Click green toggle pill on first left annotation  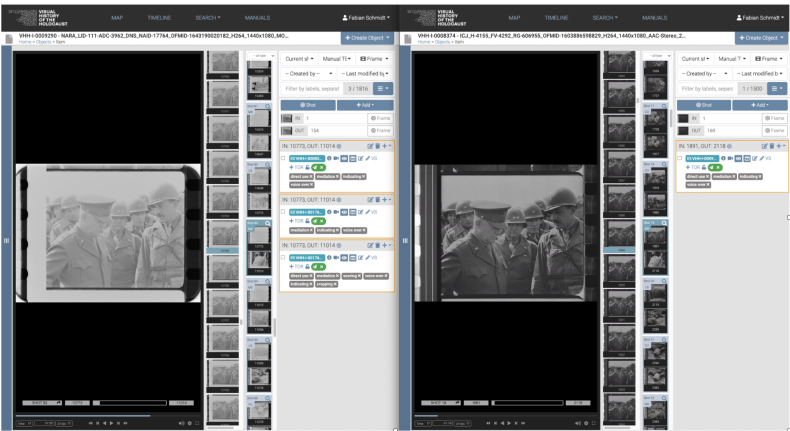pyautogui.click(x=318, y=167)
